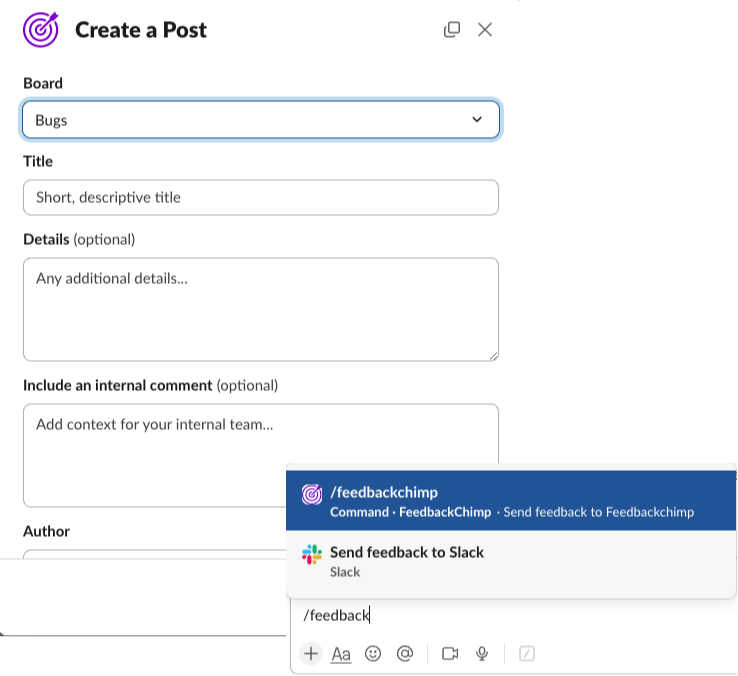The image size is (738, 676).
Task: Toggle text formatting with the Aa icon
Action: click(341, 654)
